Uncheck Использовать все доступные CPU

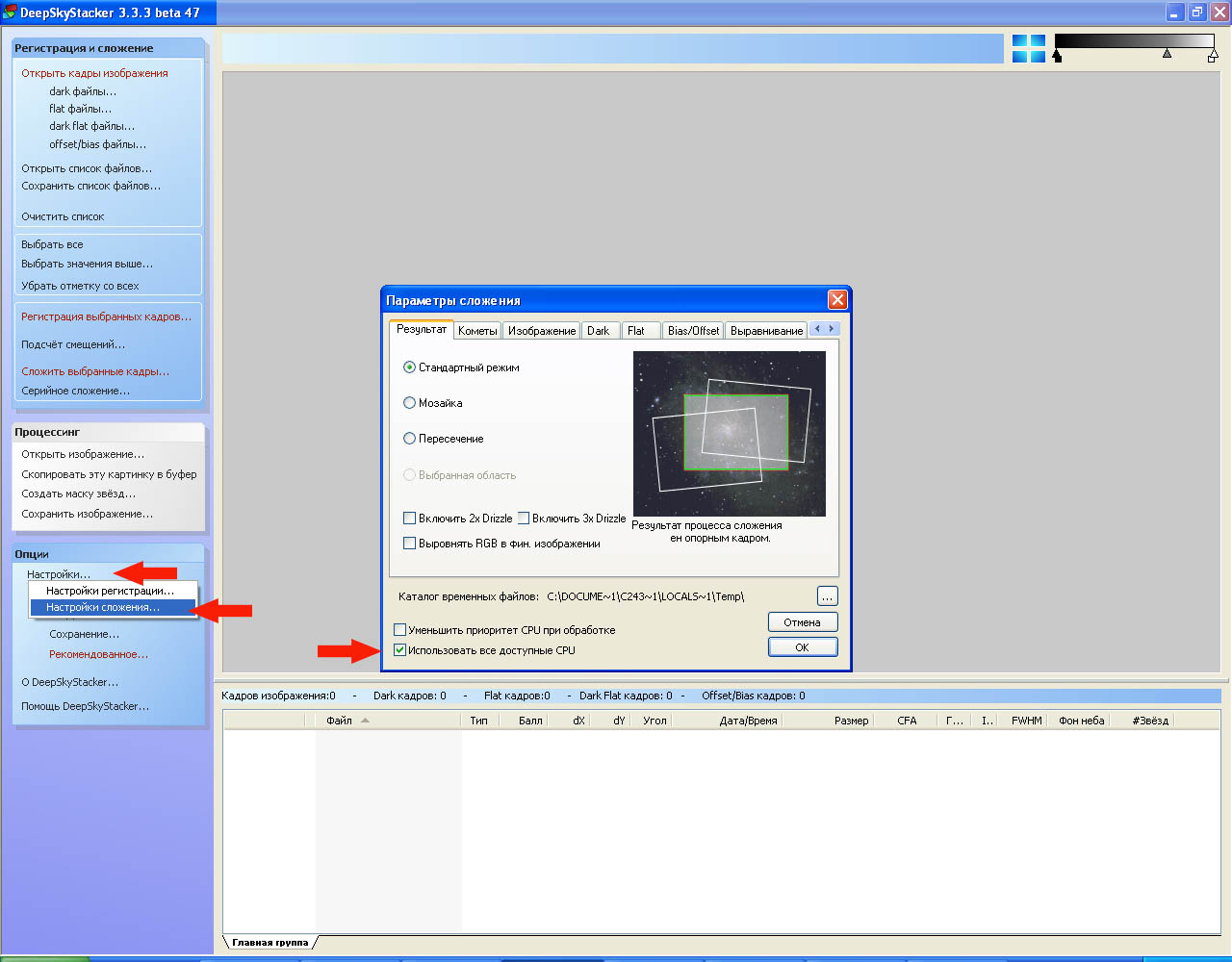pyautogui.click(x=400, y=650)
